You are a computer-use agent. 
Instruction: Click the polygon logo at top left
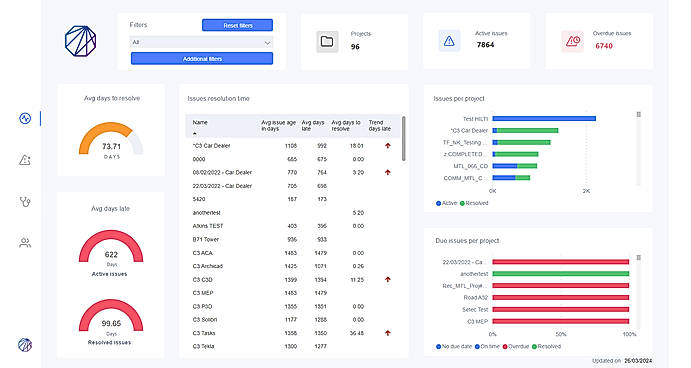tap(81, 41)
